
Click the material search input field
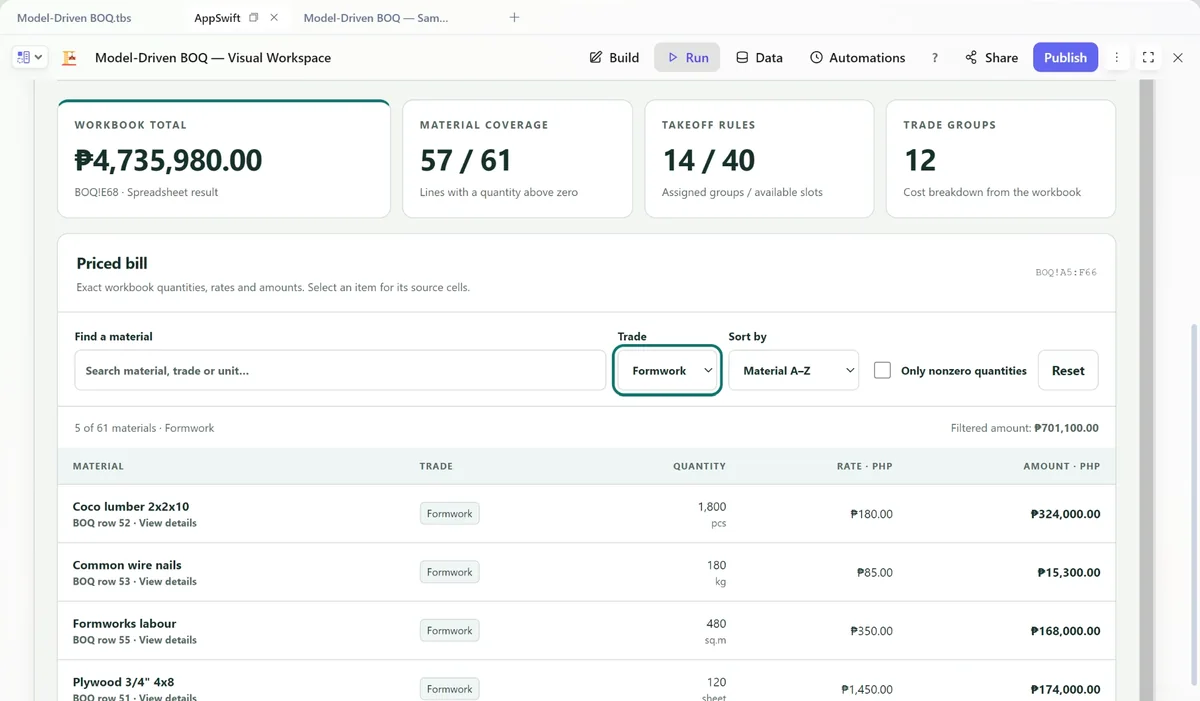(340, 370)
